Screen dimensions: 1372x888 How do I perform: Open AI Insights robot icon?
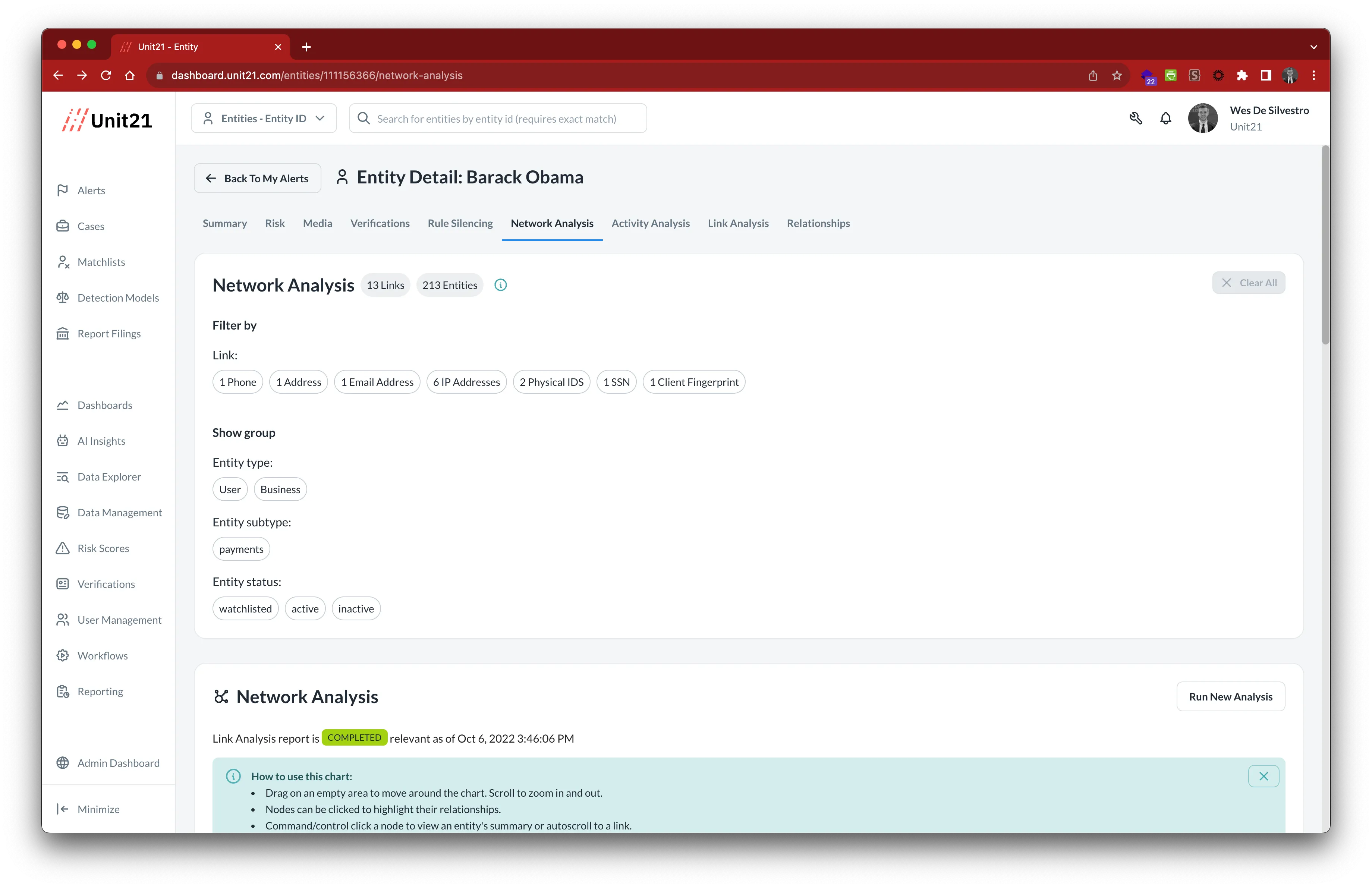click(x=63, y=441)
